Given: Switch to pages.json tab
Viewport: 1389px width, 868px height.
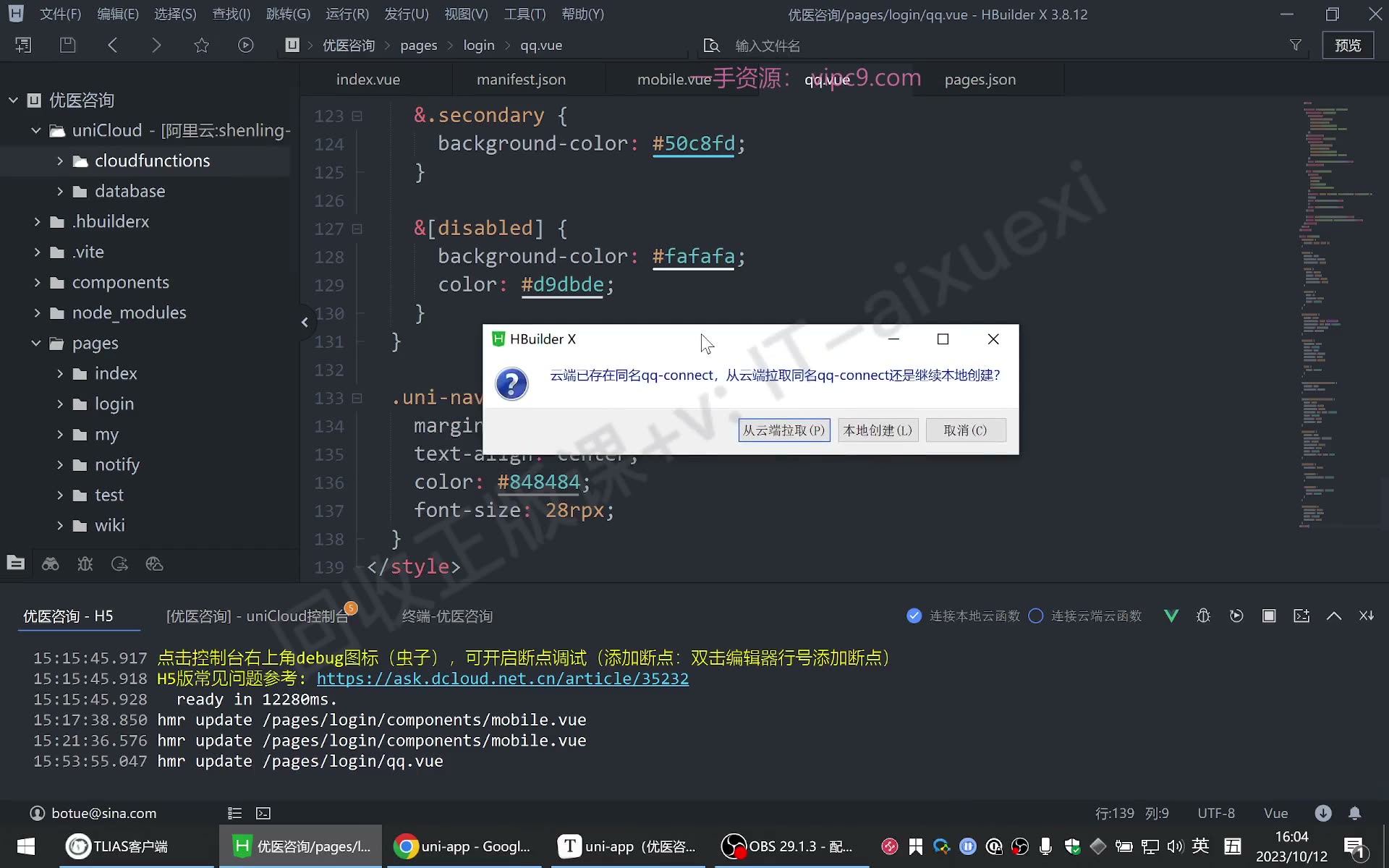Looking at the screenshot, I should point(980,80).
